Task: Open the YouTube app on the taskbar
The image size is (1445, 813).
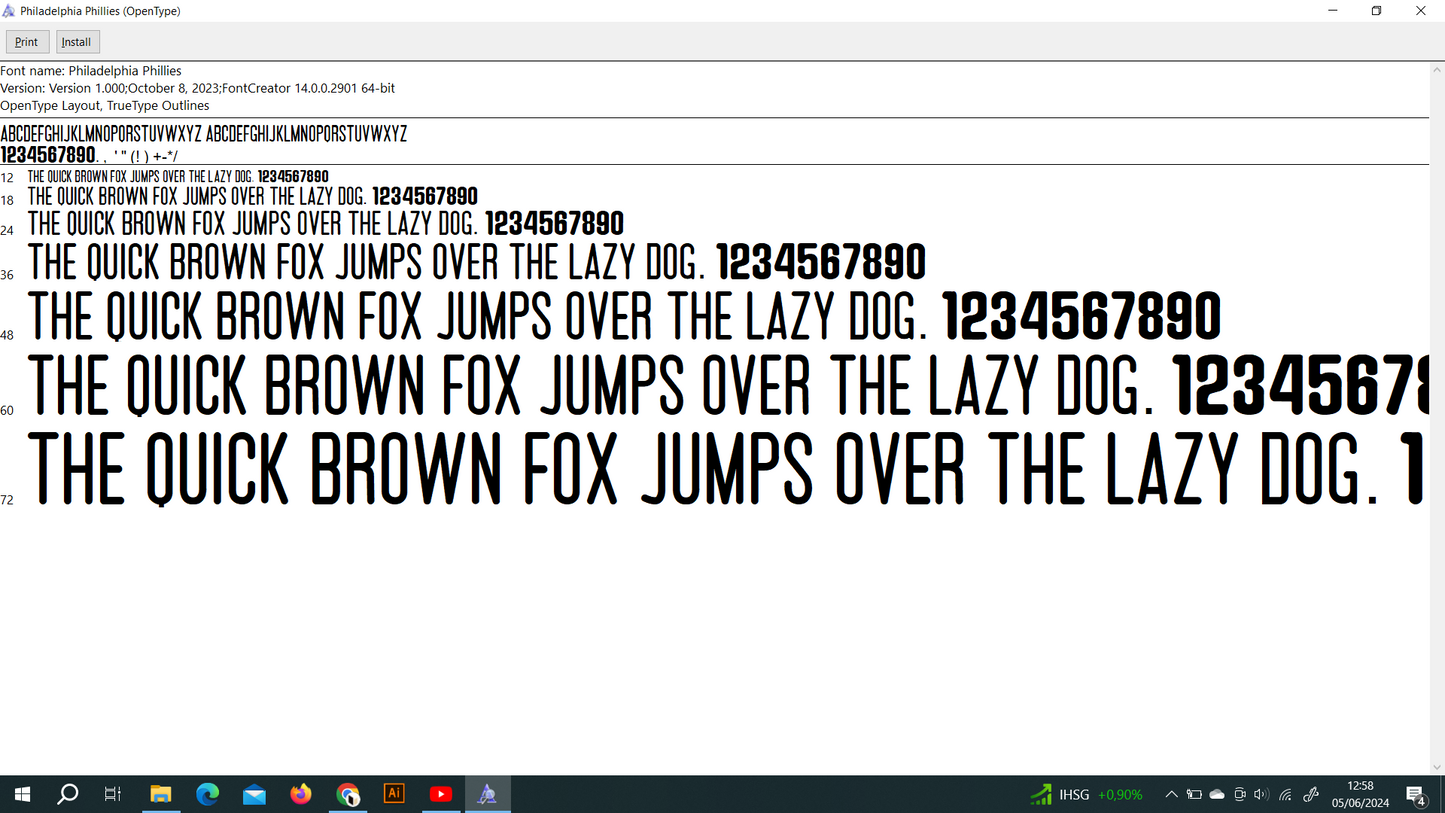Action: [x=440, y=794]
